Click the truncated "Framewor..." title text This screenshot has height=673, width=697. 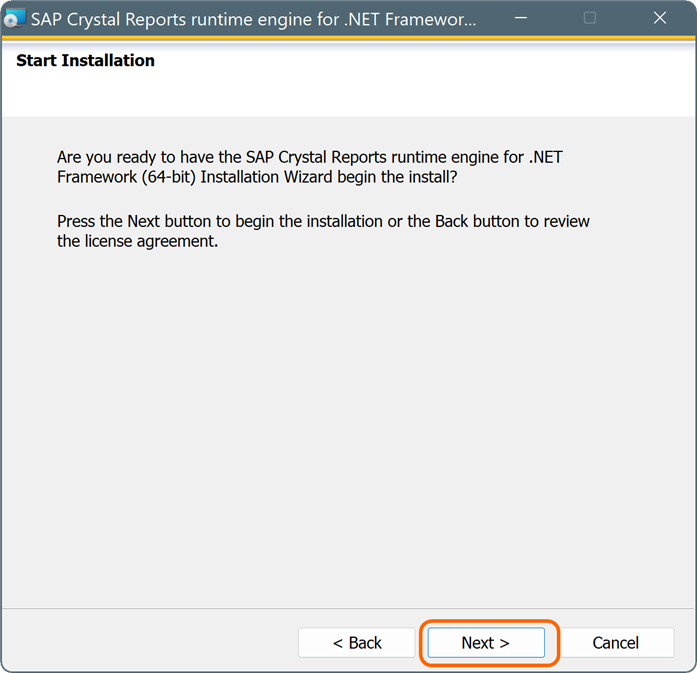(x=430, y=20)
